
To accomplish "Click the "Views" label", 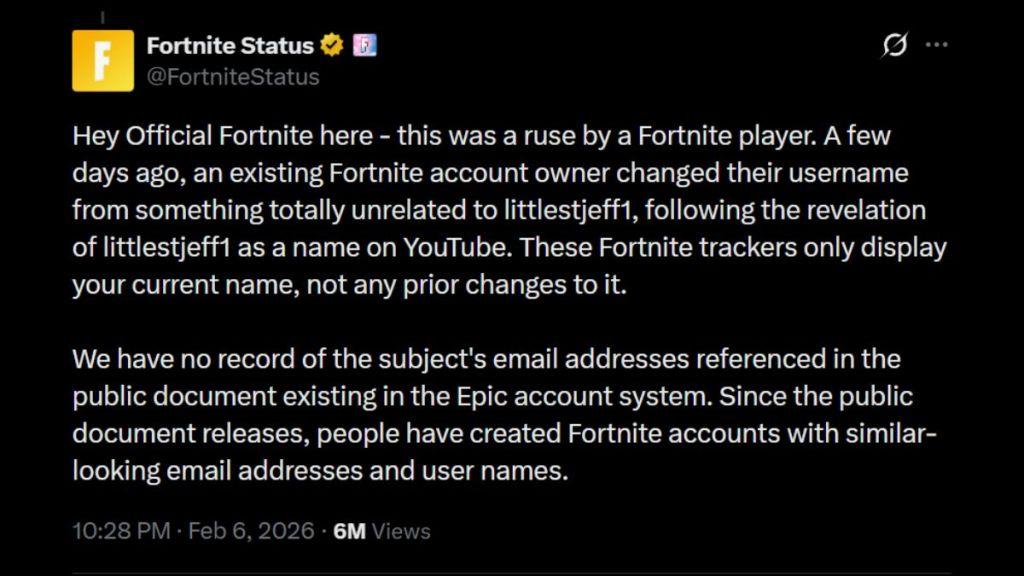I will pos(400,531).
